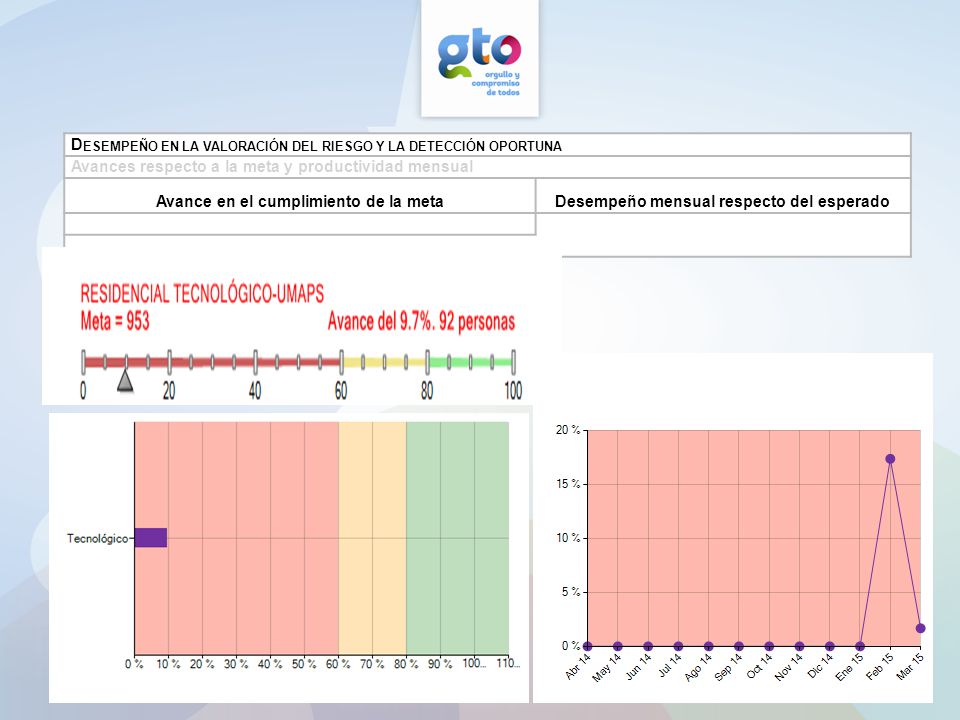Click the Dic 14 data point
960x720 pixels.
[x=830, y=646]
